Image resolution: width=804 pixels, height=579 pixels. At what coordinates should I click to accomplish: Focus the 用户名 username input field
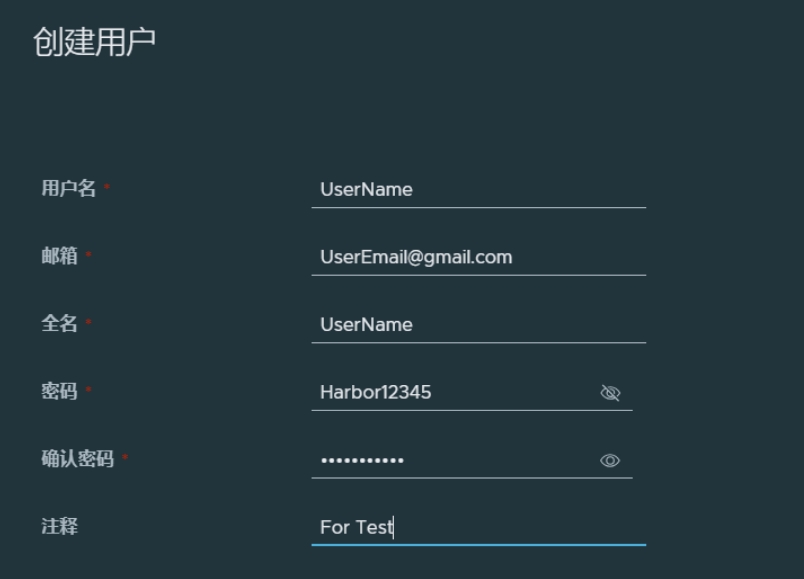click(x=478, y=190)
